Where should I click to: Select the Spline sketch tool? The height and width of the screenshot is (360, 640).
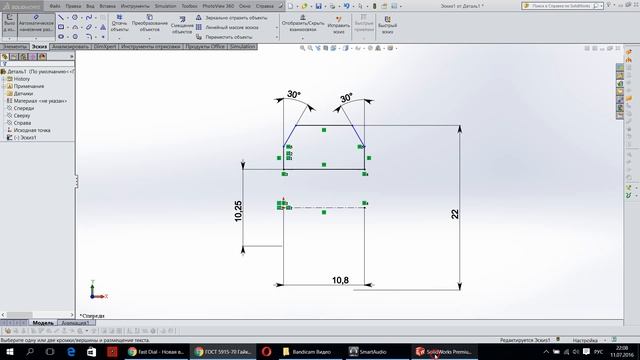89,18
